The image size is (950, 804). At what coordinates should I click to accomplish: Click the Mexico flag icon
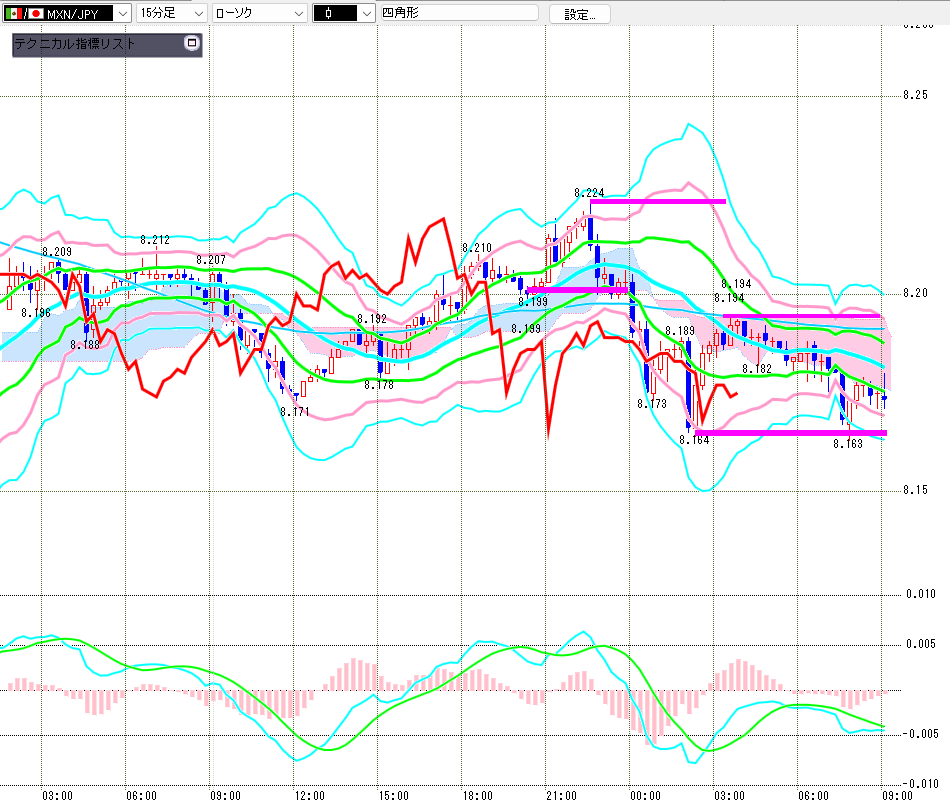point(14,13)
